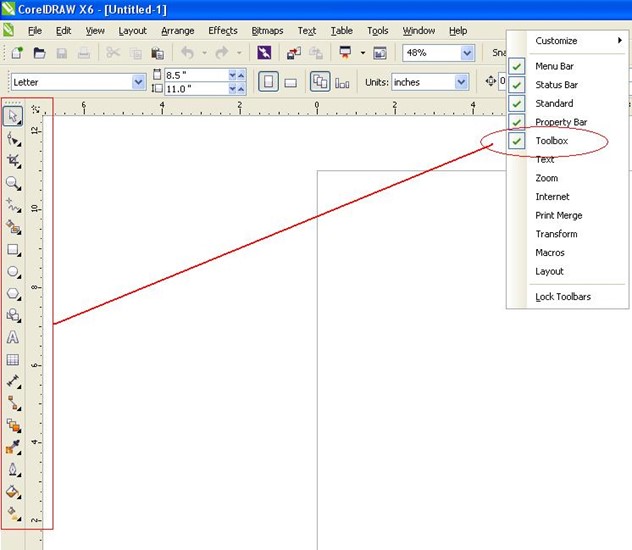Select the Zoom magnifier tool
632x550 pixels.
(x=14, y=183)
